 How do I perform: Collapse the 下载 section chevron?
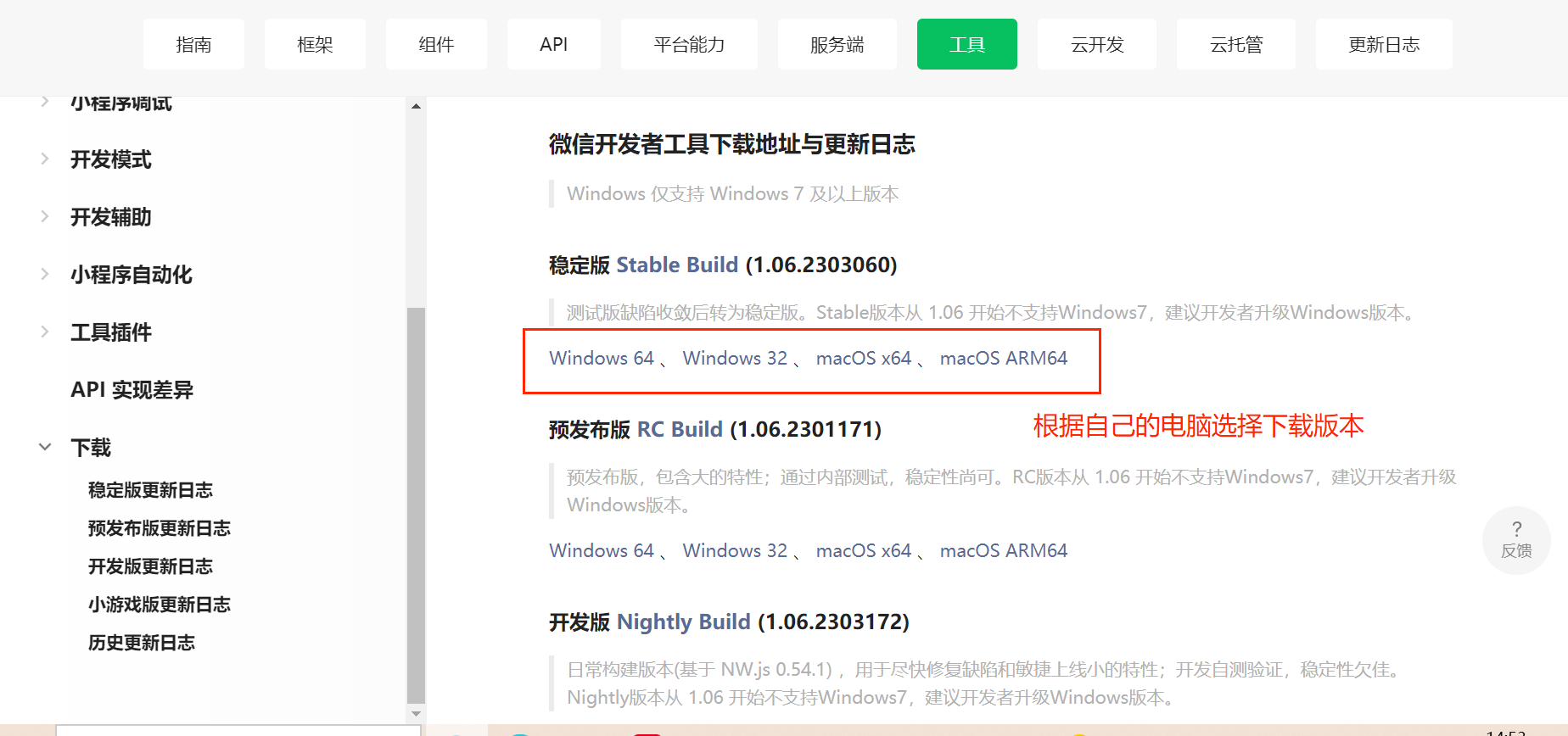tap(45, 447)
